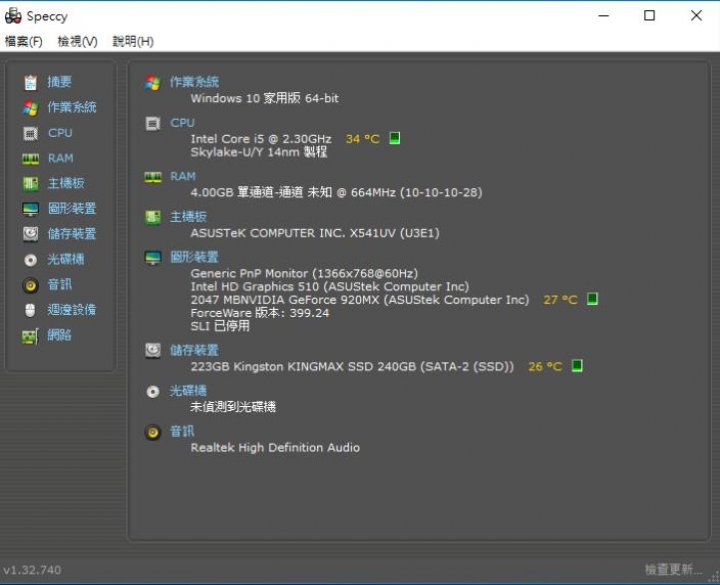
Task: Open the 作業系統 heading link in summary
Action: tap(194, 82)
